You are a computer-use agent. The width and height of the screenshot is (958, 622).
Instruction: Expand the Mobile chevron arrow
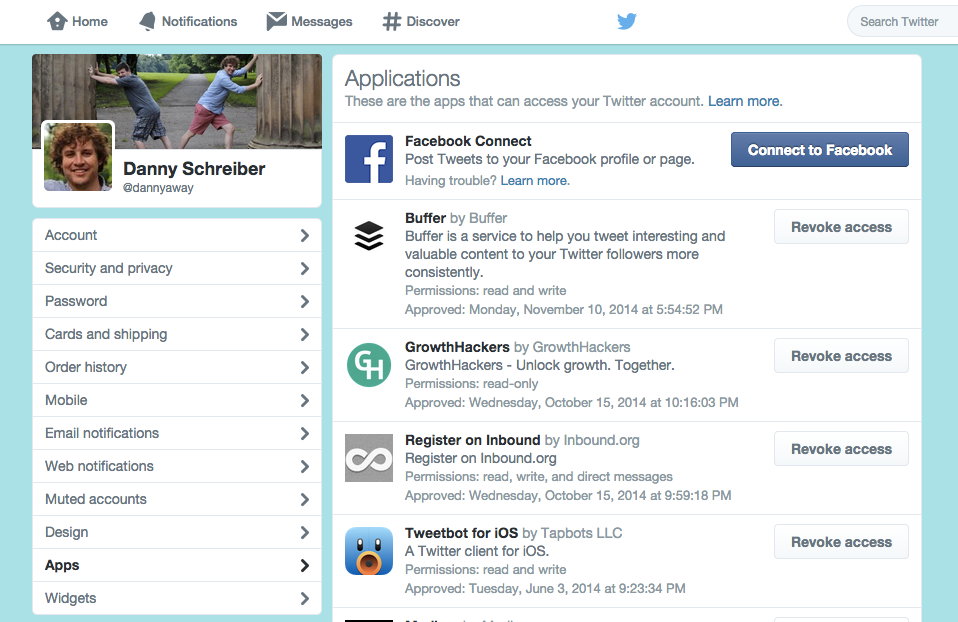[x=305, y=400]
